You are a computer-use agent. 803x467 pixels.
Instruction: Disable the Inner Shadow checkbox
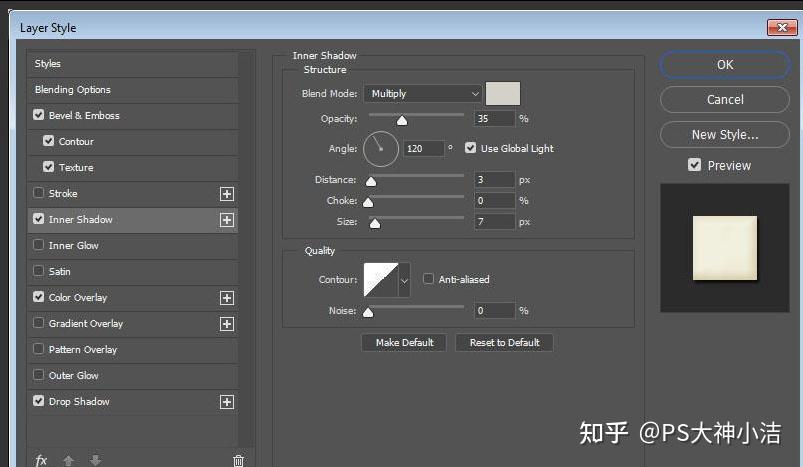tap(38, 219)
